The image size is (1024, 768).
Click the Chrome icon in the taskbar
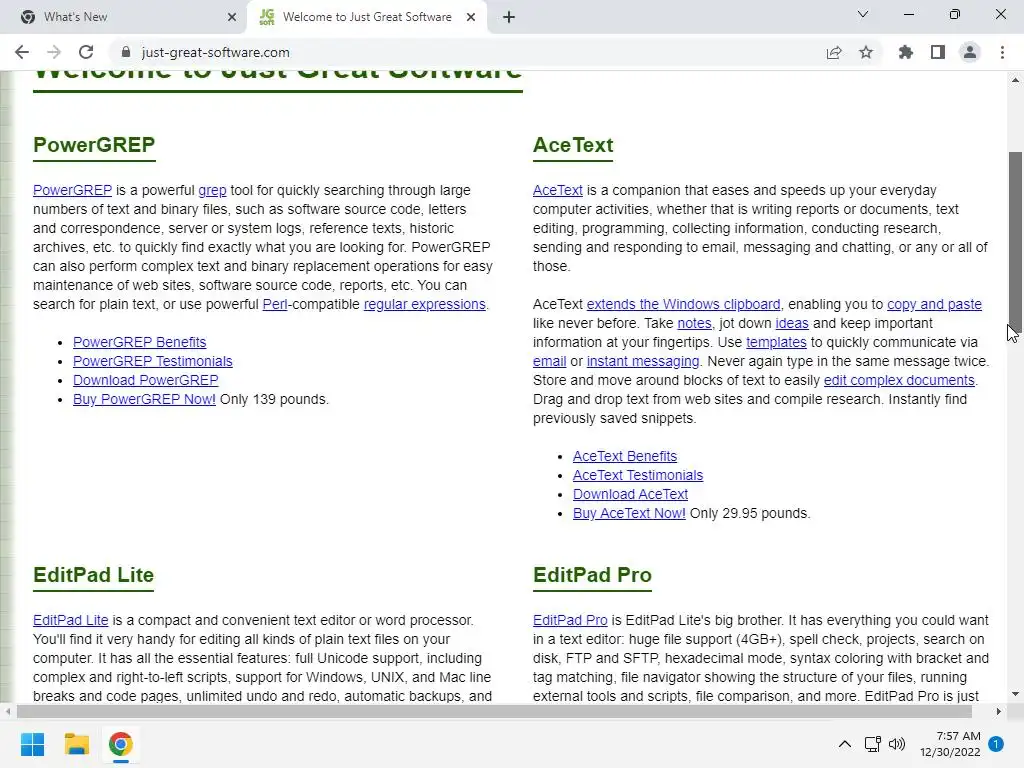point(120,744)
